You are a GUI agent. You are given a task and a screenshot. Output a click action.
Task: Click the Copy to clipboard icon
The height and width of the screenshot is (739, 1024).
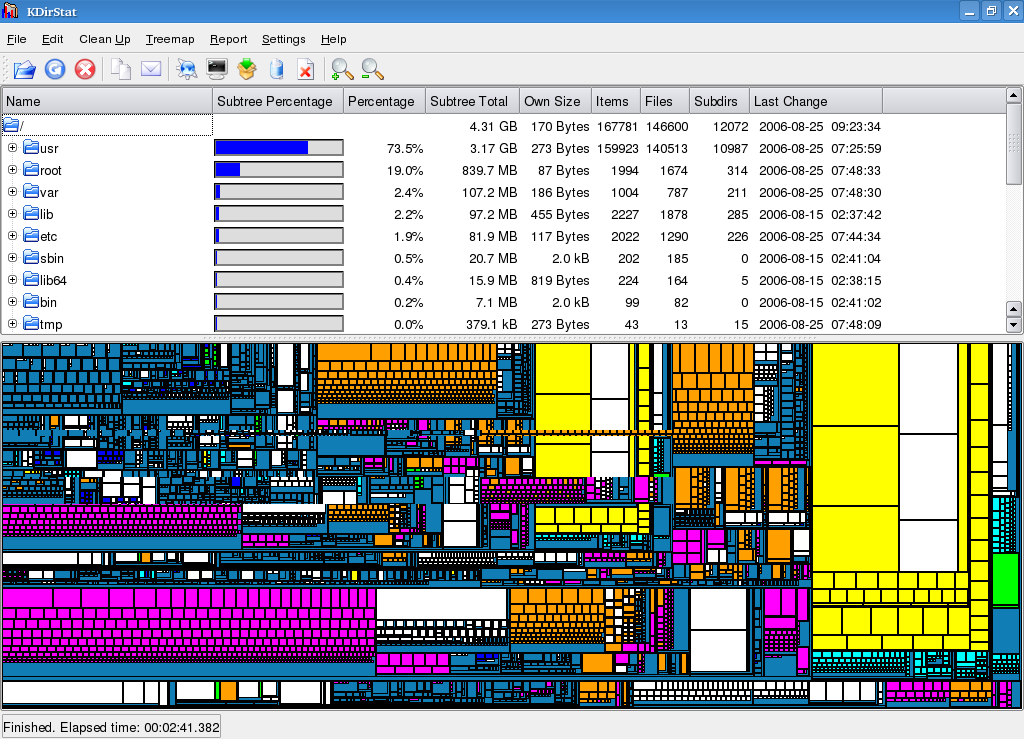pyautogui.click(x=121, y=69)
